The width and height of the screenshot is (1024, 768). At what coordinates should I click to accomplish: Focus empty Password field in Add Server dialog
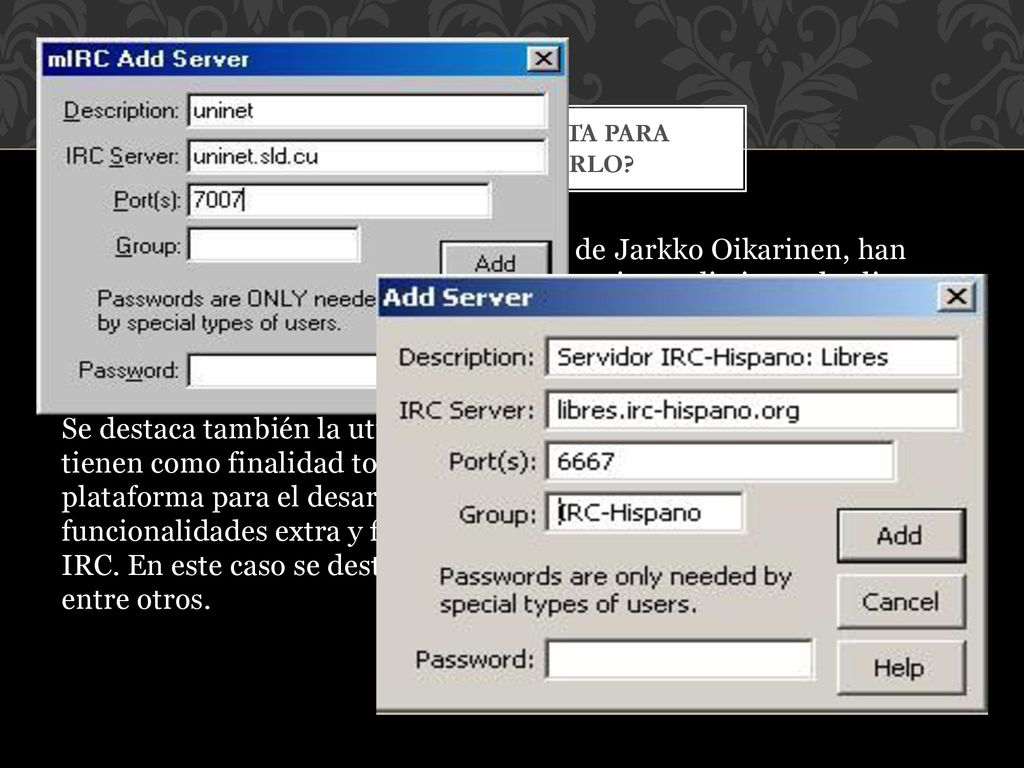point(679,660)
